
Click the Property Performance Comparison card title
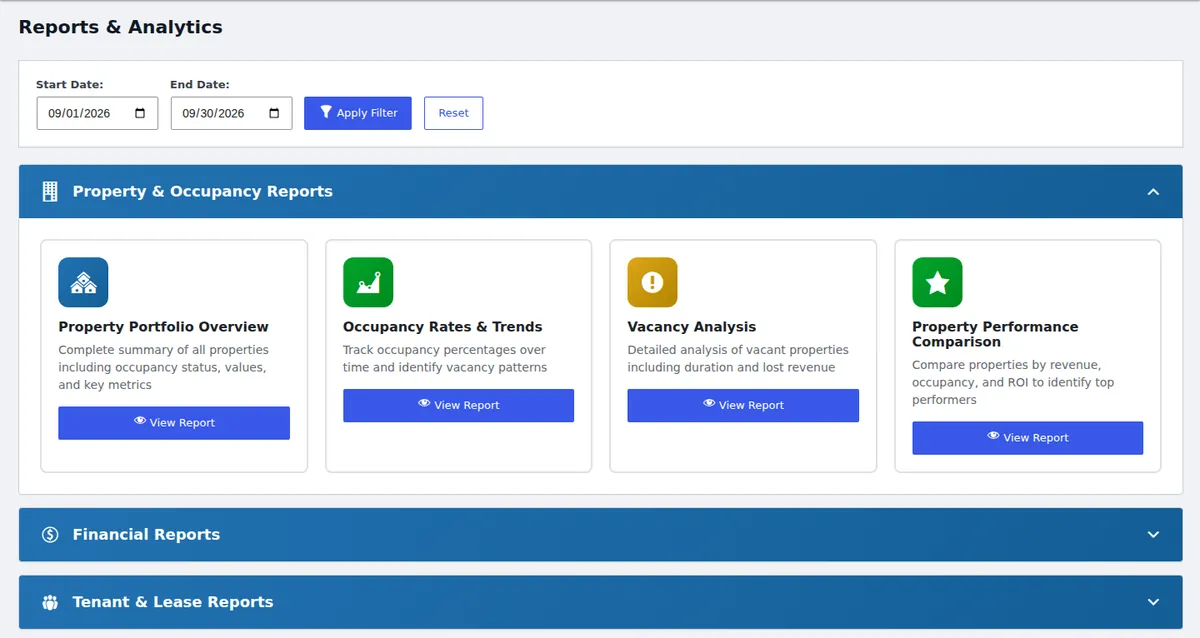coord(995,334)
